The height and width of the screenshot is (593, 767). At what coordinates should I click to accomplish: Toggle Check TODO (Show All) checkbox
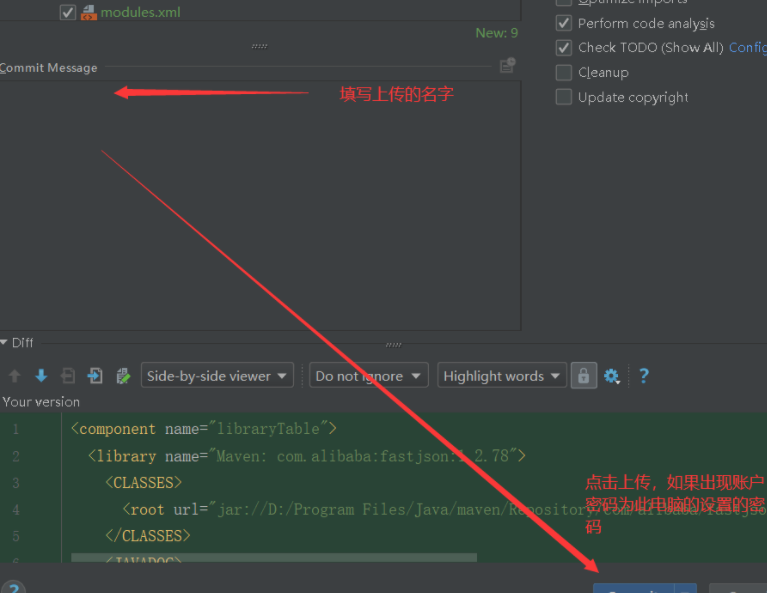(x=564, y=47)
